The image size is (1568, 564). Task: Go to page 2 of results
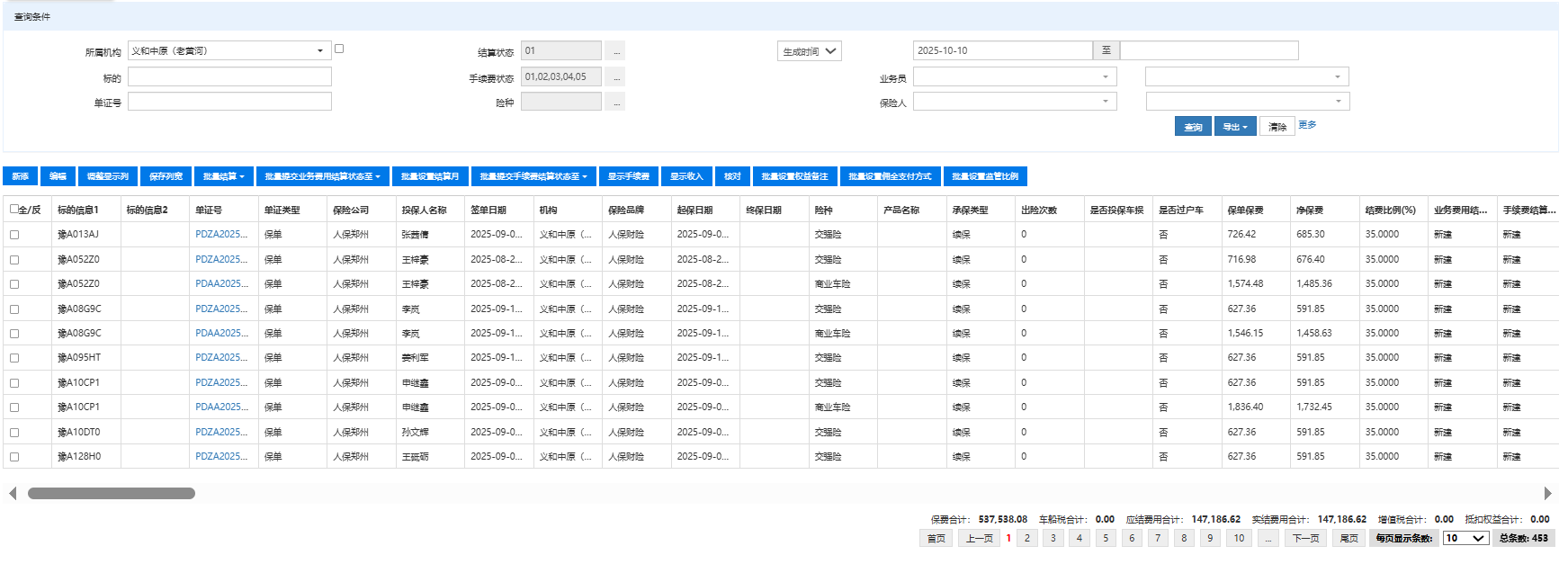(x=1027, y=538)
